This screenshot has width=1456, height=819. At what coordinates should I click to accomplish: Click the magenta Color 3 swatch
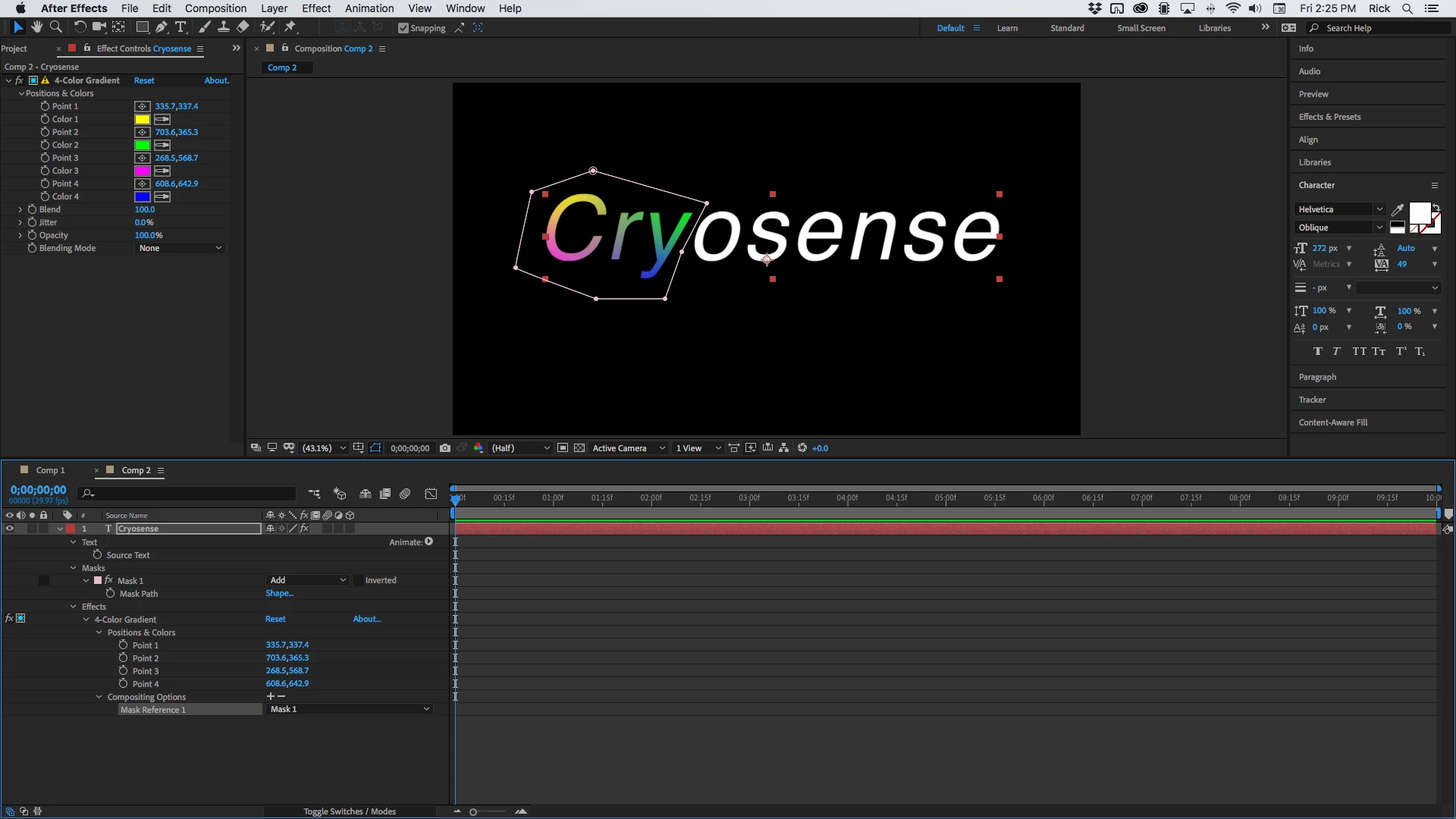[143, 171]
